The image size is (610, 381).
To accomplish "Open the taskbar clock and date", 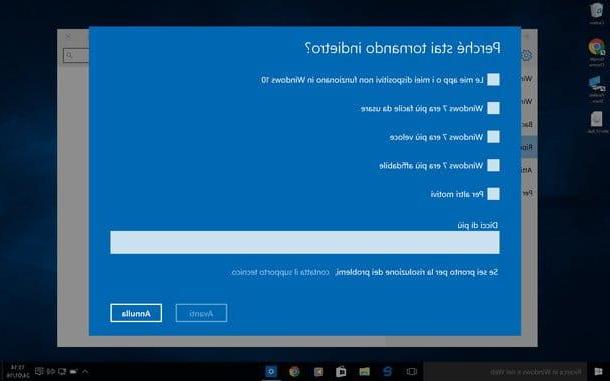I will (x=18, y=371).
